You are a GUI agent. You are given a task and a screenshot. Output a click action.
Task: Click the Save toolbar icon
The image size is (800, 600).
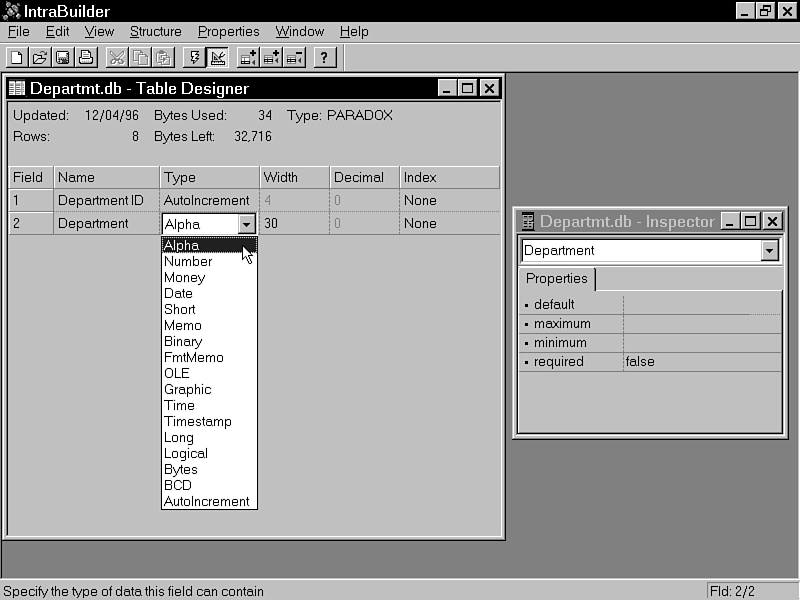pos(62,57)
